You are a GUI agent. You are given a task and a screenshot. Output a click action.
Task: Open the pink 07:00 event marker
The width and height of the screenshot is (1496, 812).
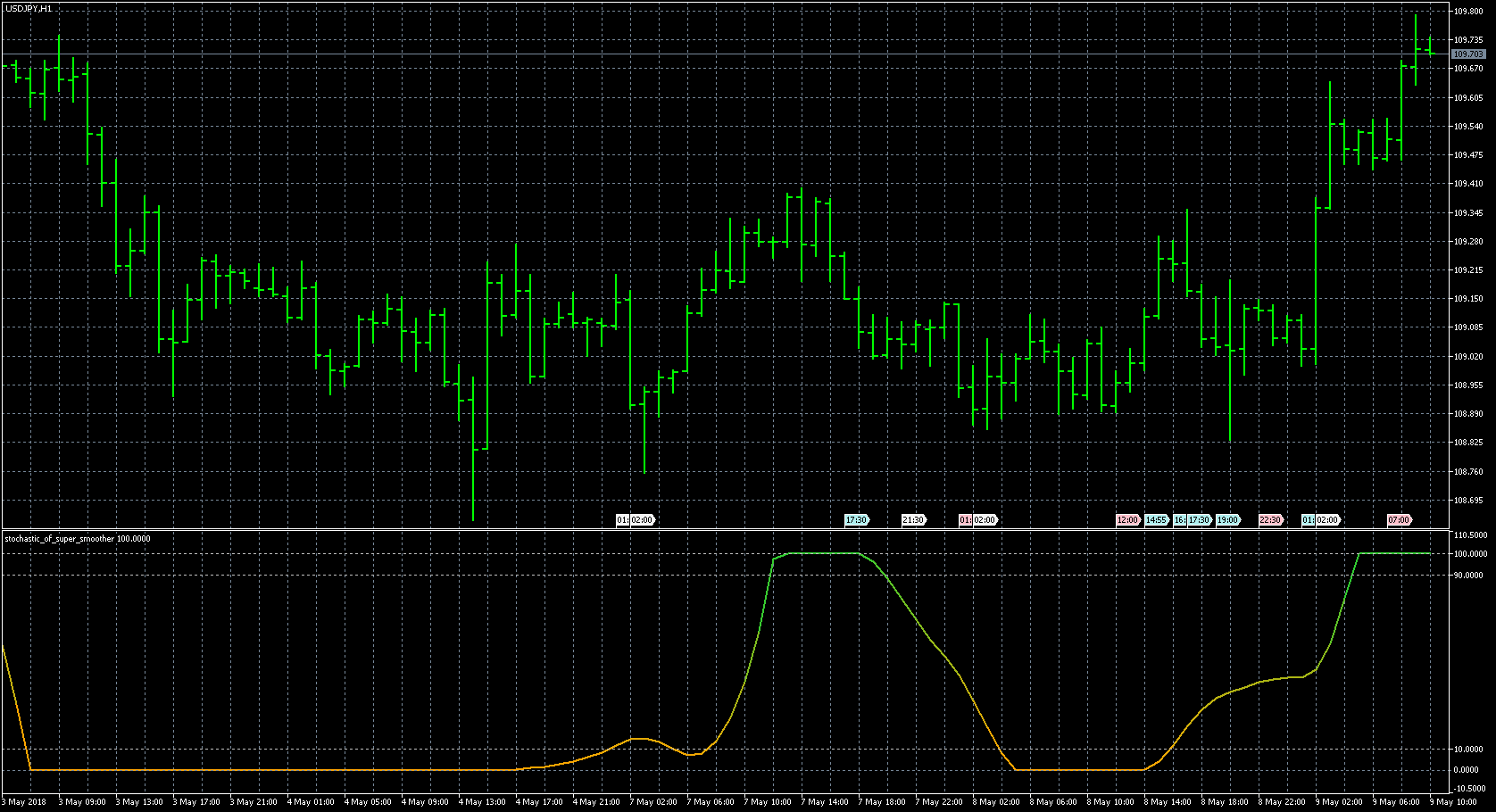pos(1399,520)
